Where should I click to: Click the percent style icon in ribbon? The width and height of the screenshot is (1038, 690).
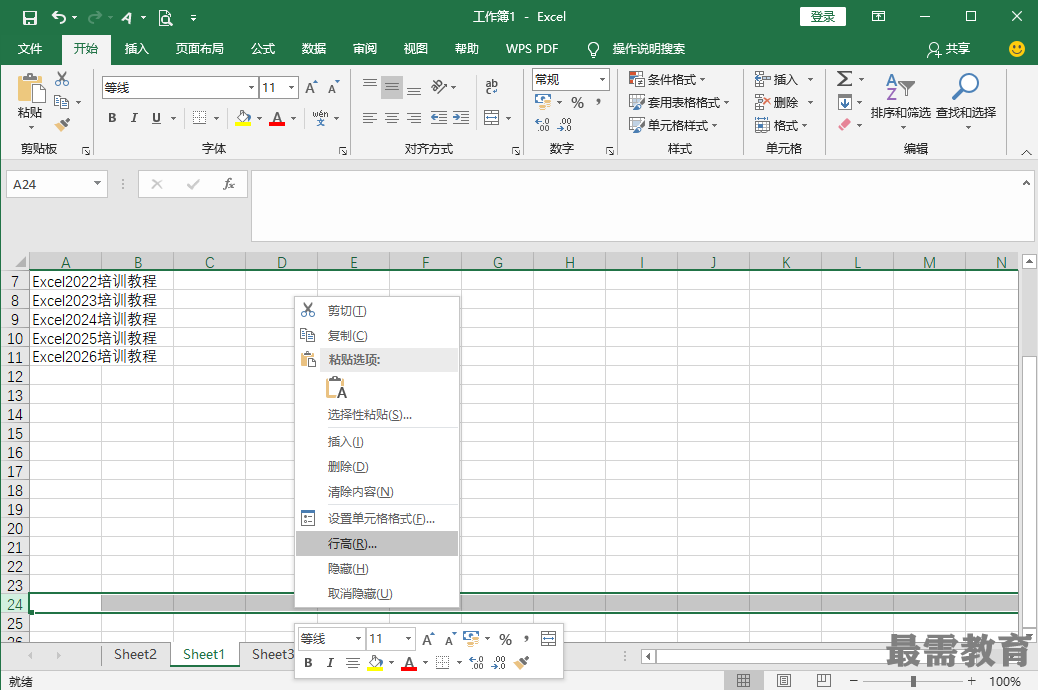point(577,103)
